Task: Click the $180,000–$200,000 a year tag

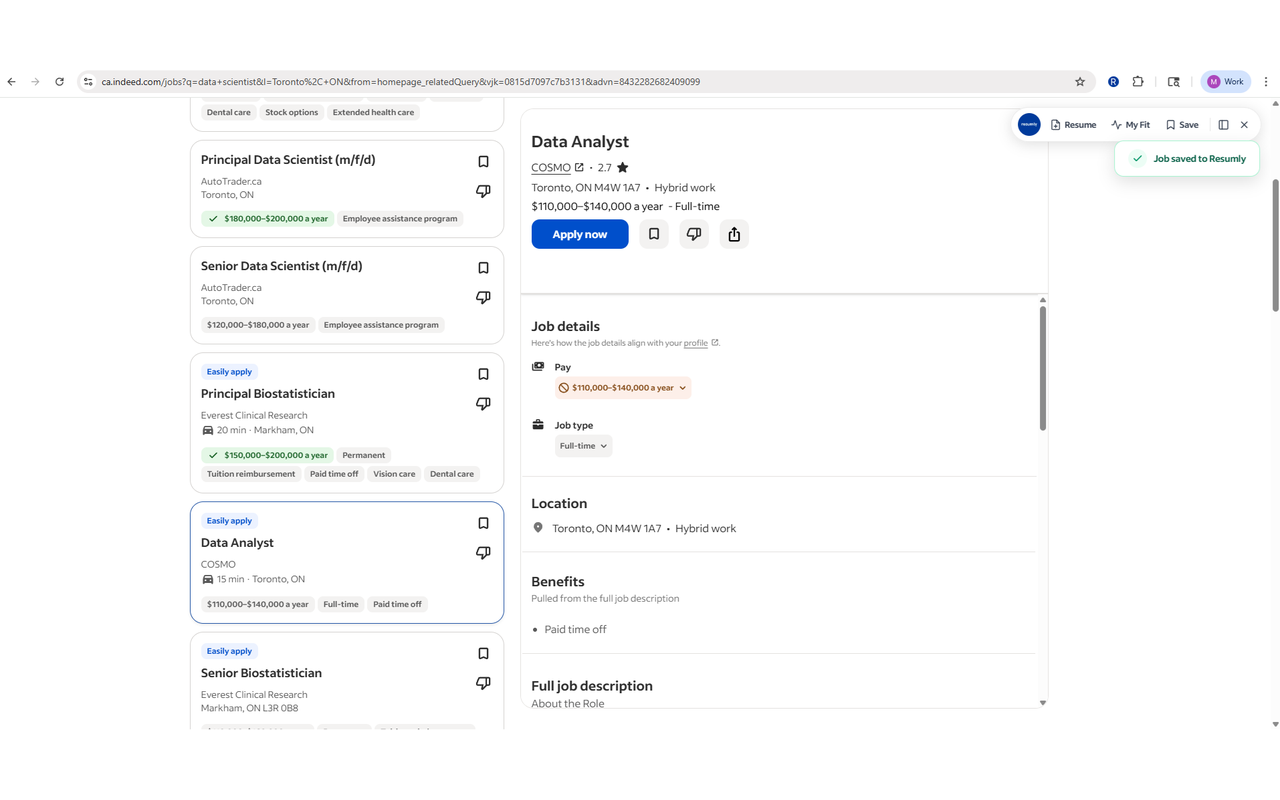Action: coord(266,219)
